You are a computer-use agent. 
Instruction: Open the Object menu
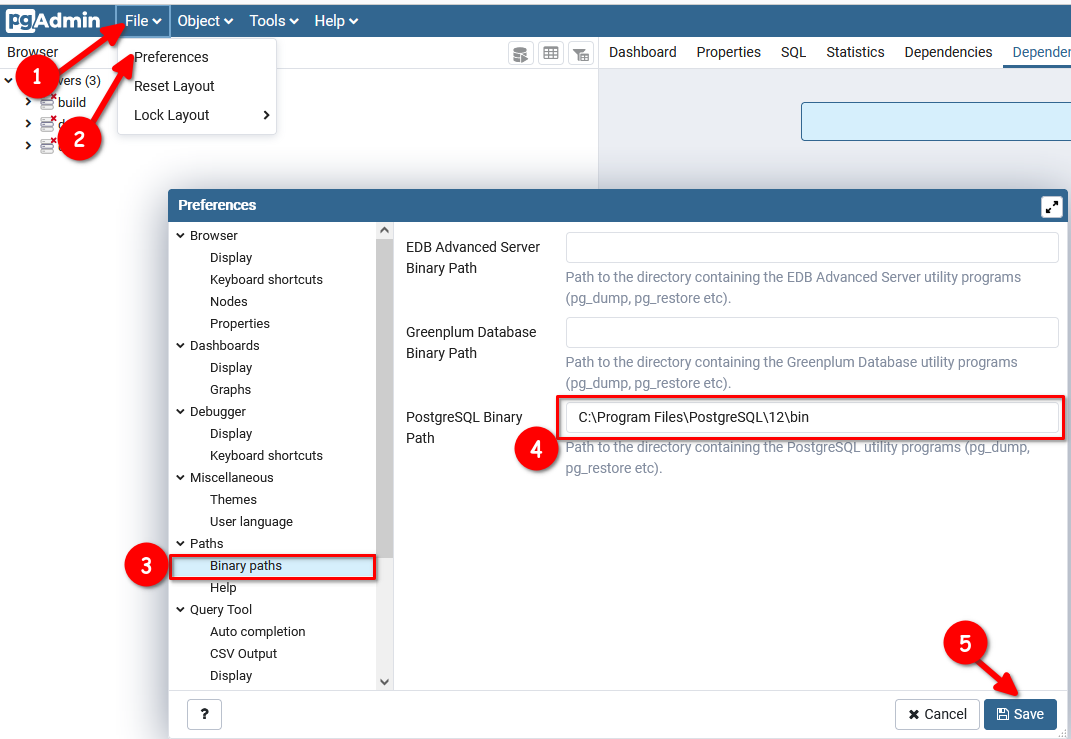click(205, 21)
